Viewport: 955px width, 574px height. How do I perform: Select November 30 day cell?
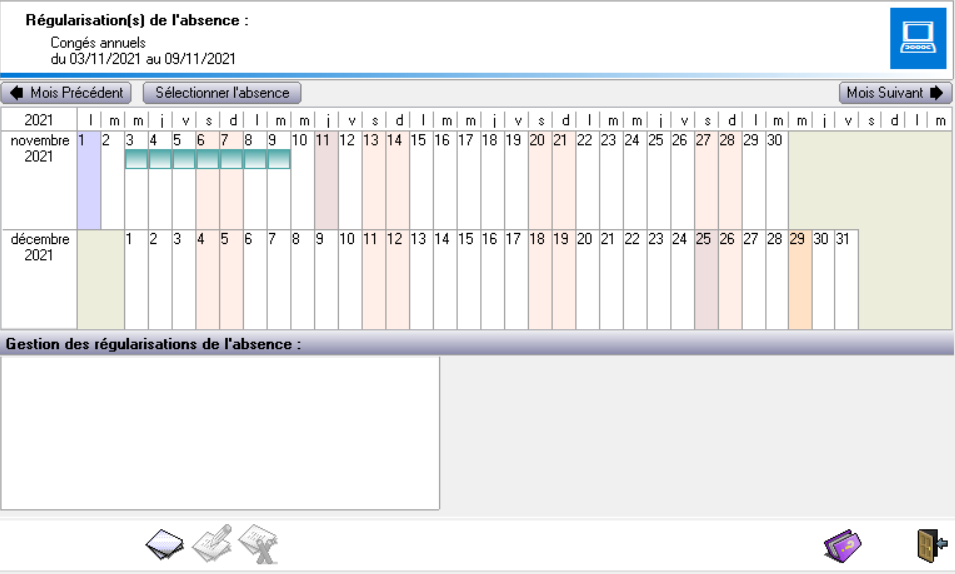(776, 180)
